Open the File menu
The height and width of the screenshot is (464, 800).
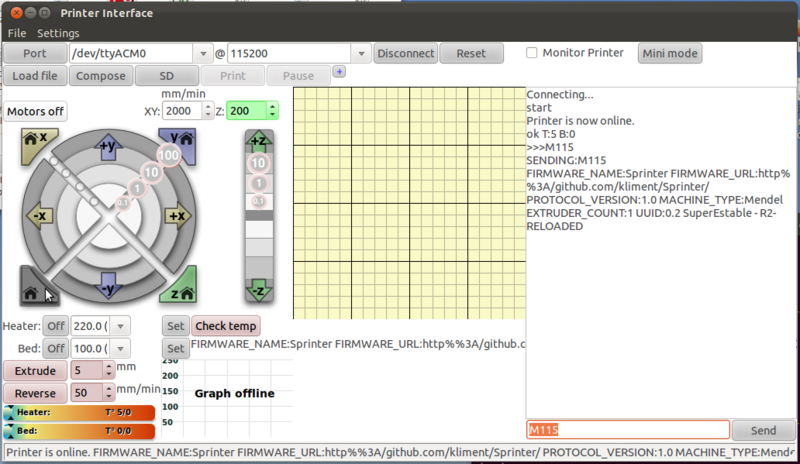(x=17, y=33)
